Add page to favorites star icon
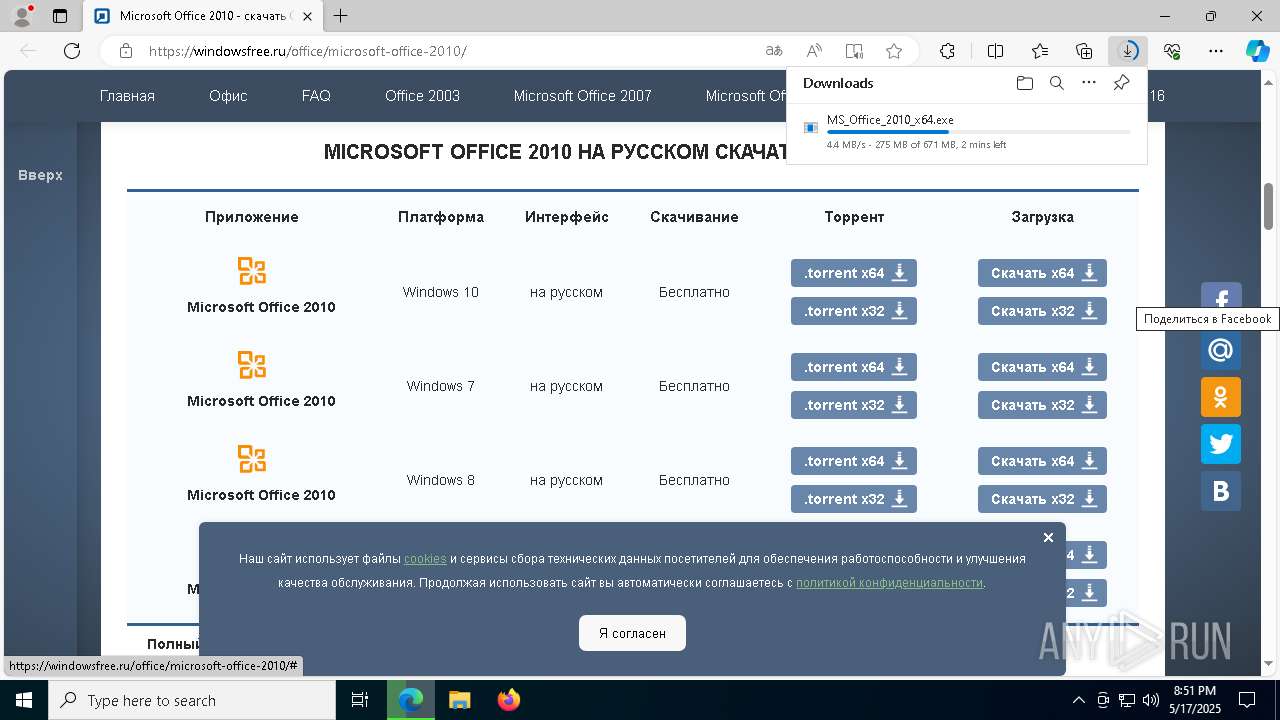 point(894,51)
